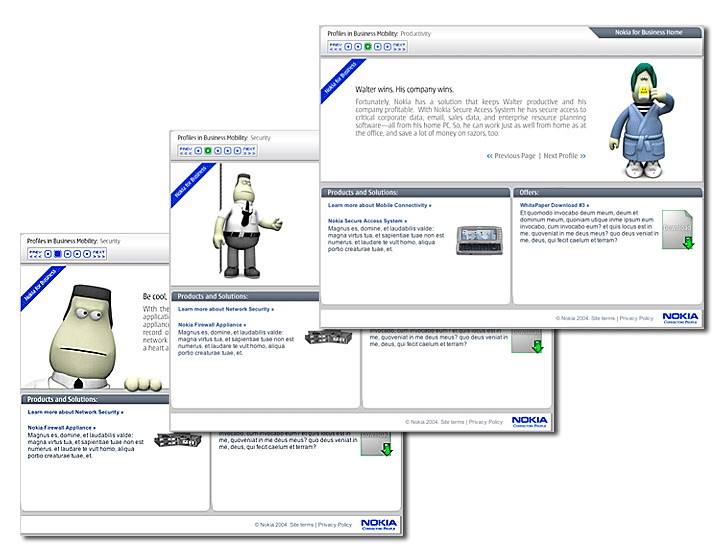Click Walter character in blue bathrobe
The image size is (724, 558).
click(642, 120)
